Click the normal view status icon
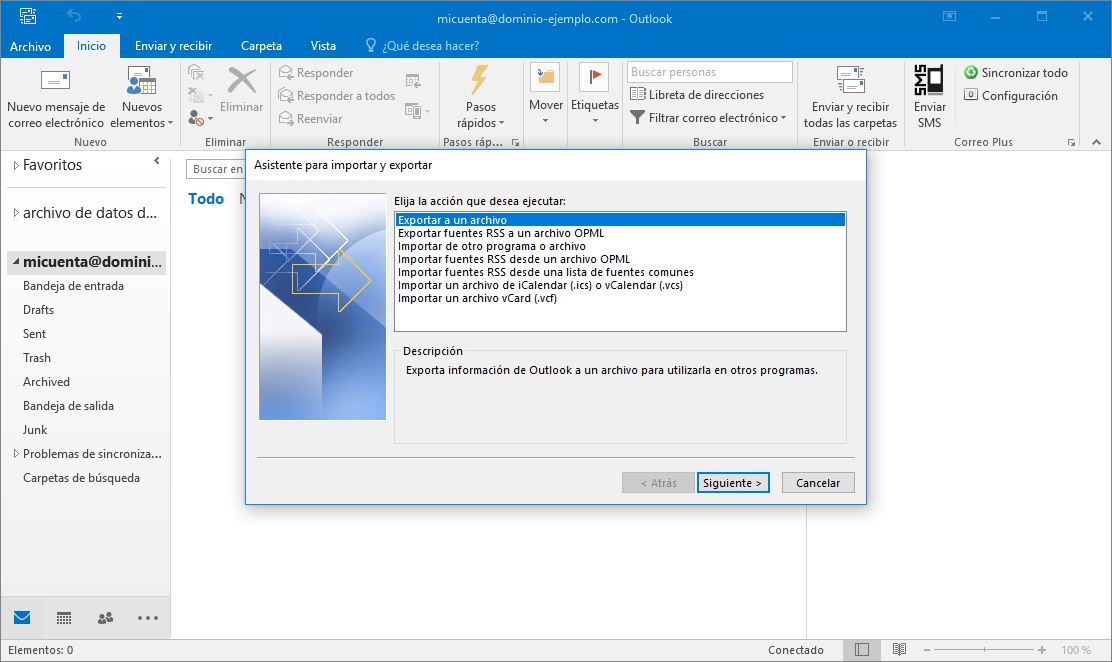Image resolution: width=1112 pixels, height=662 pixels. click(862, 649)
